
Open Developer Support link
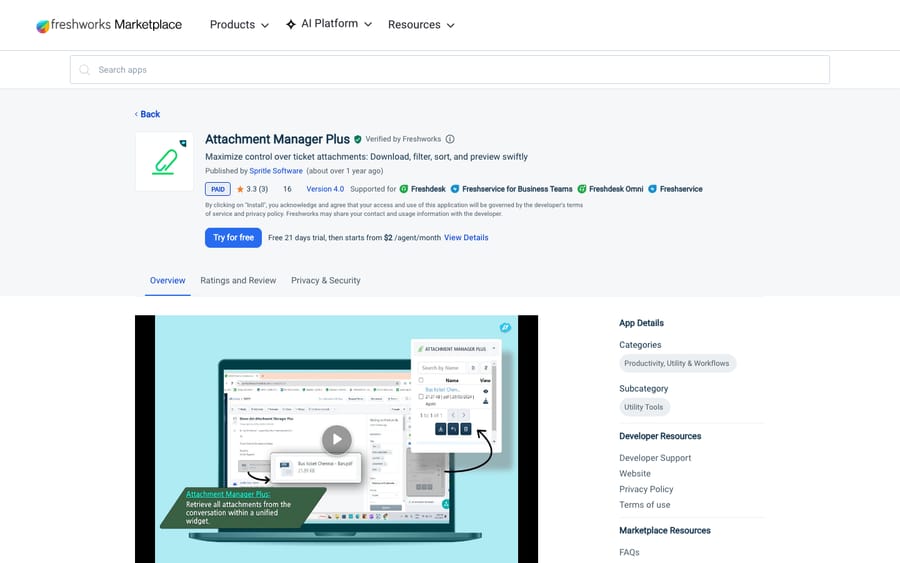click(655, 458)
